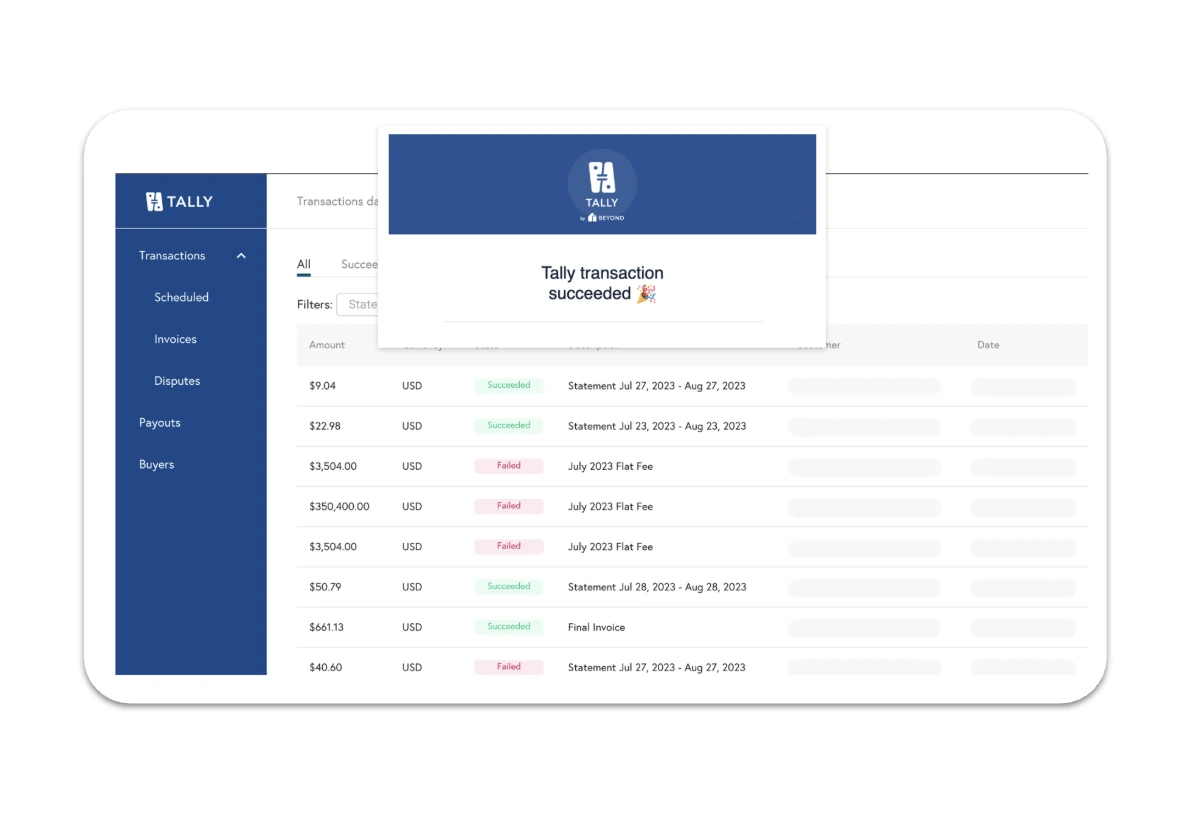Screen dimensions: 1192x814
Task: Expand the Payouts sidebar section
Action: [x=159, y=422]
